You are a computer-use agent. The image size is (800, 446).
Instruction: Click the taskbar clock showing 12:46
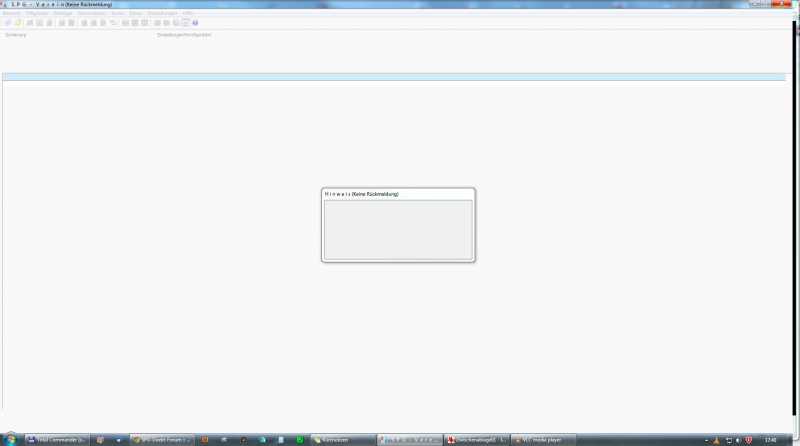pyautogui.click(x=770, y=440)
